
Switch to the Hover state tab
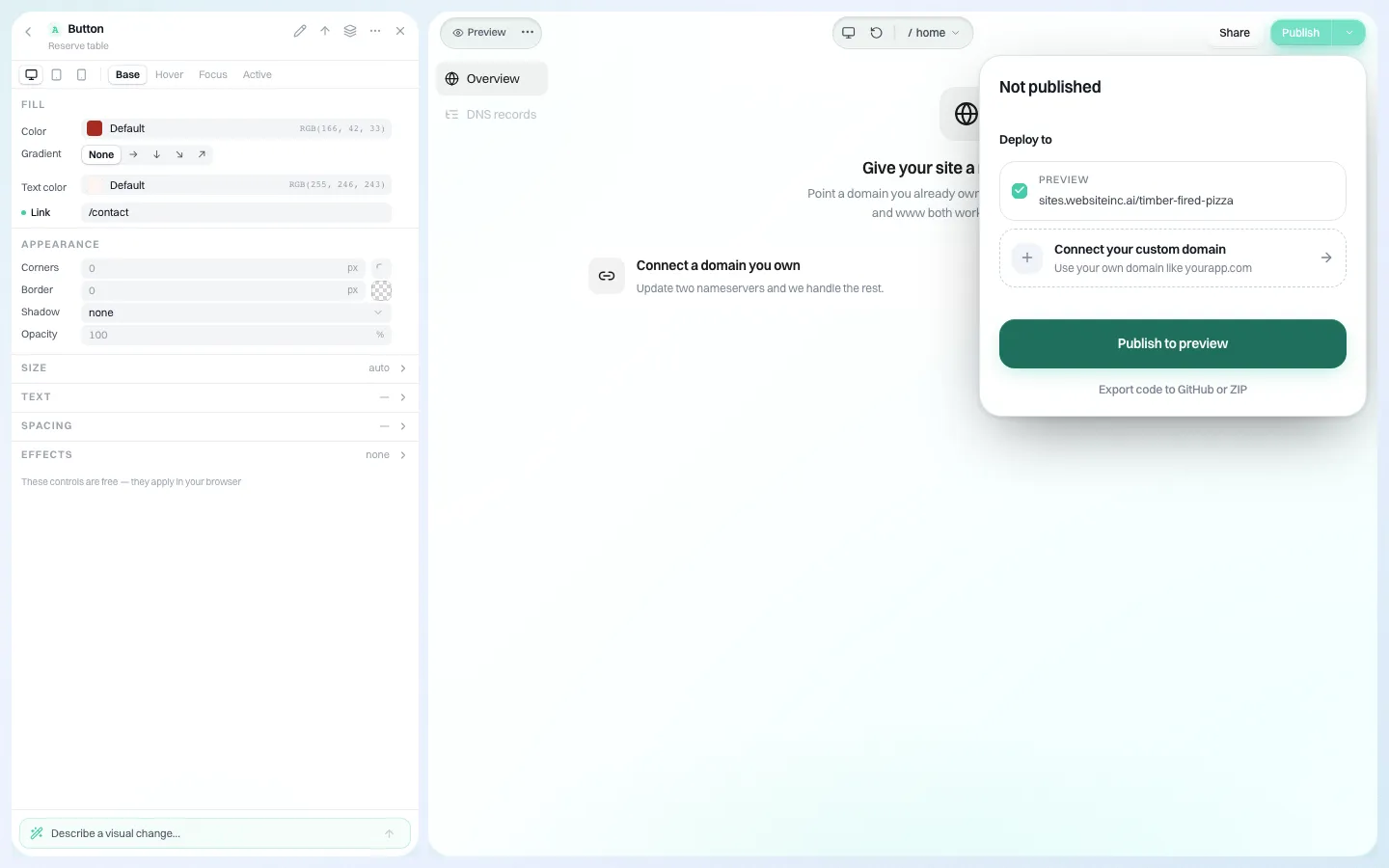tap(169, 74)
